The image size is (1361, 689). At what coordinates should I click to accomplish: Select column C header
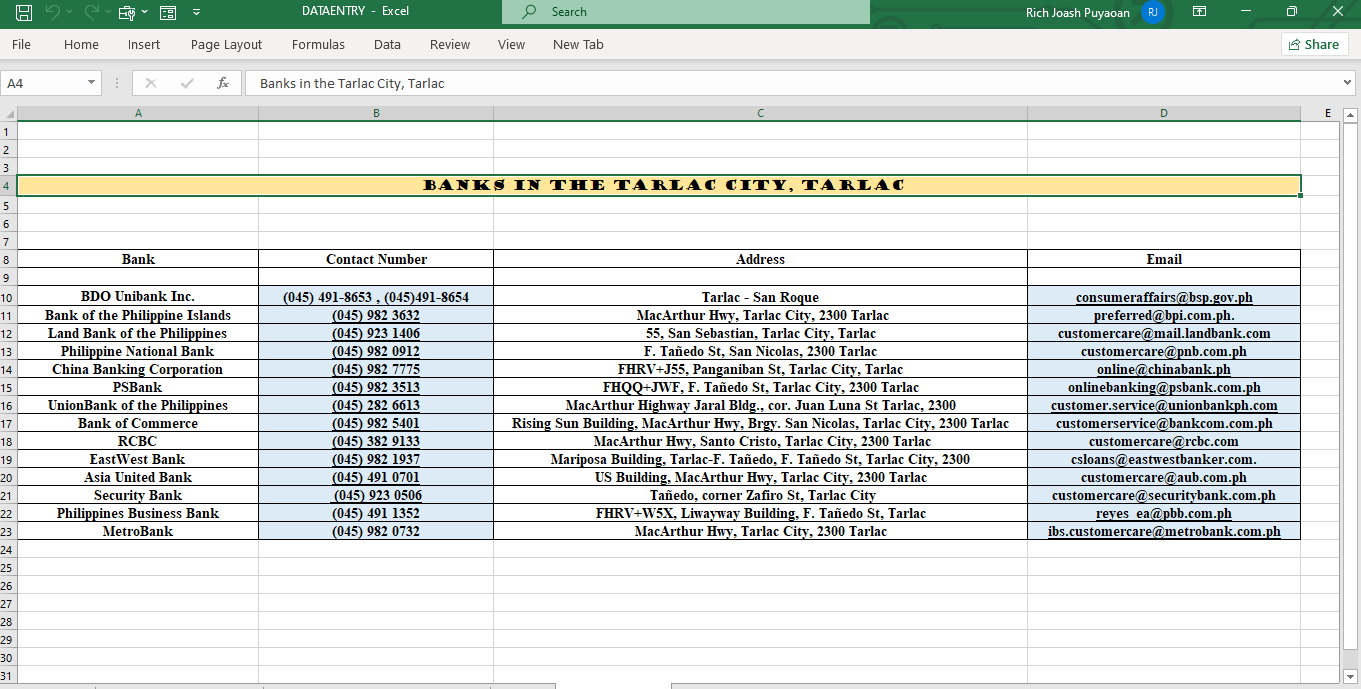(760, 113)
